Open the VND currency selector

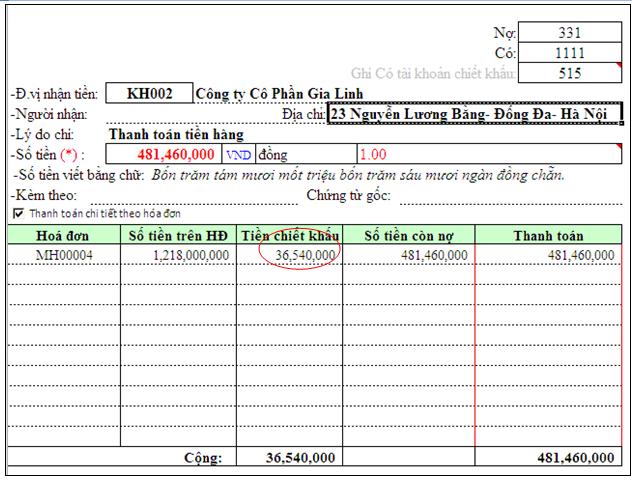[238, 154]
